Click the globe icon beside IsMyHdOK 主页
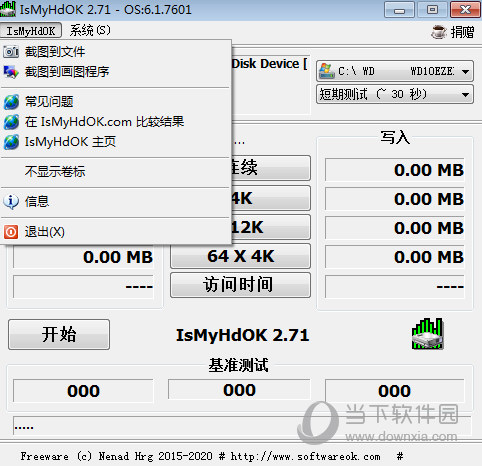Image resolution: width=482 pixels, height=466 pixels. [x=11, y=142]
